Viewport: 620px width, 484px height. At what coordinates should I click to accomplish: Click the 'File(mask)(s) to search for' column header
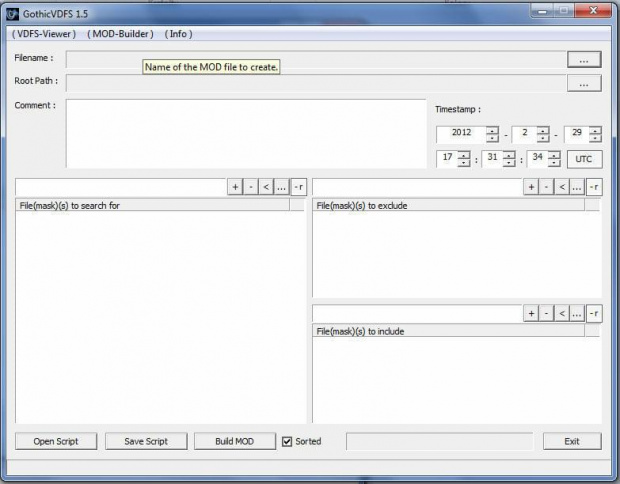153,205
